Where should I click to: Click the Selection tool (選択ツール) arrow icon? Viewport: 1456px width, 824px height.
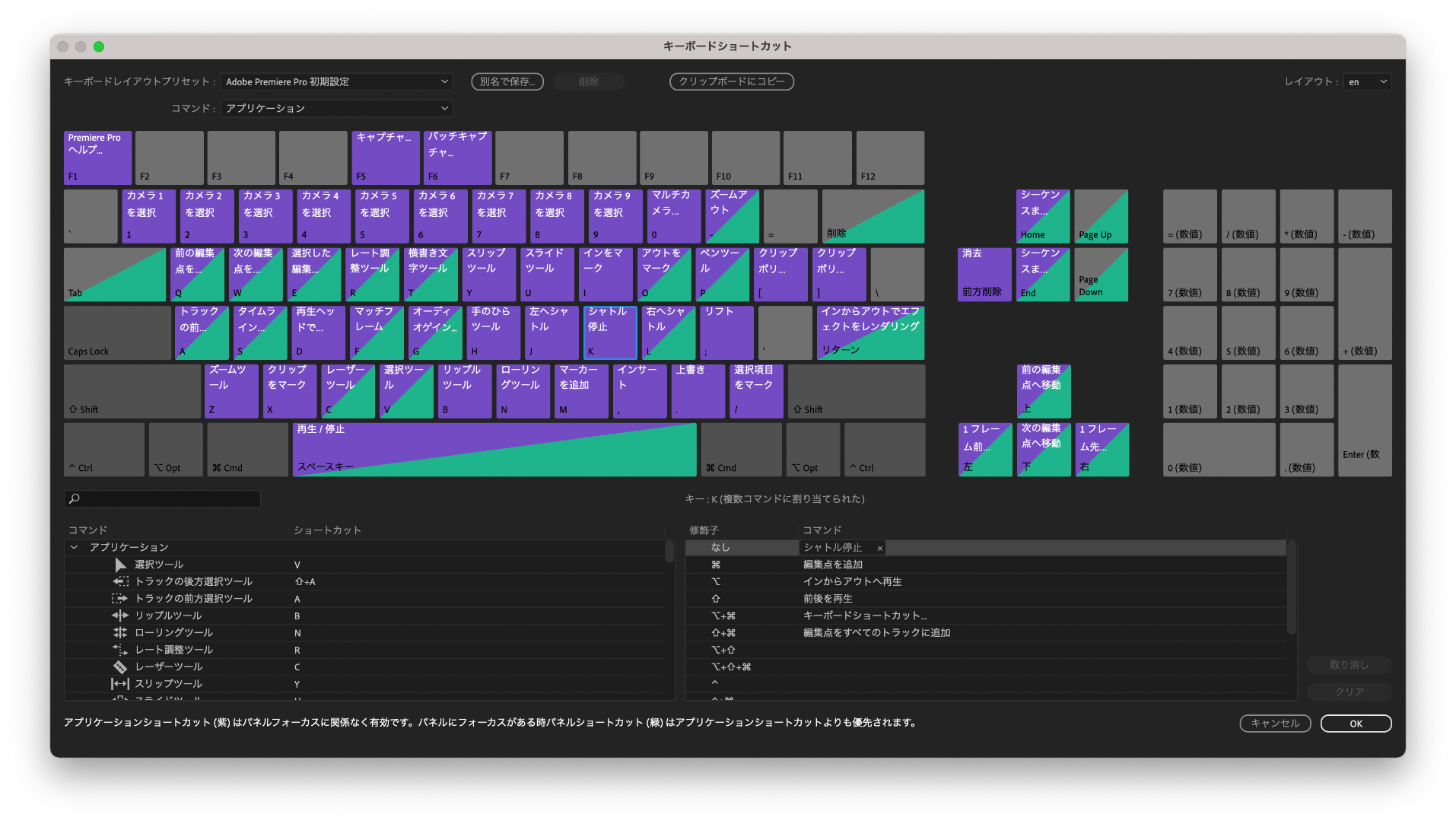click(x=120, y=565)
